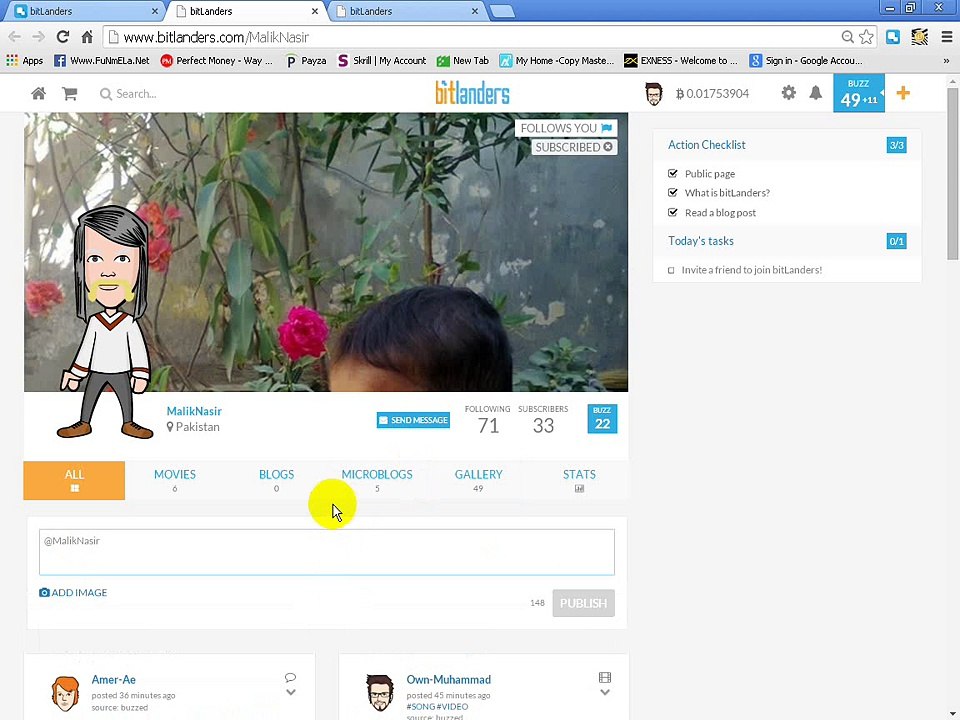Open notifications bell icon
Image resolution: width=960 pixels, height=720 pixels.
tap(816, 93)
